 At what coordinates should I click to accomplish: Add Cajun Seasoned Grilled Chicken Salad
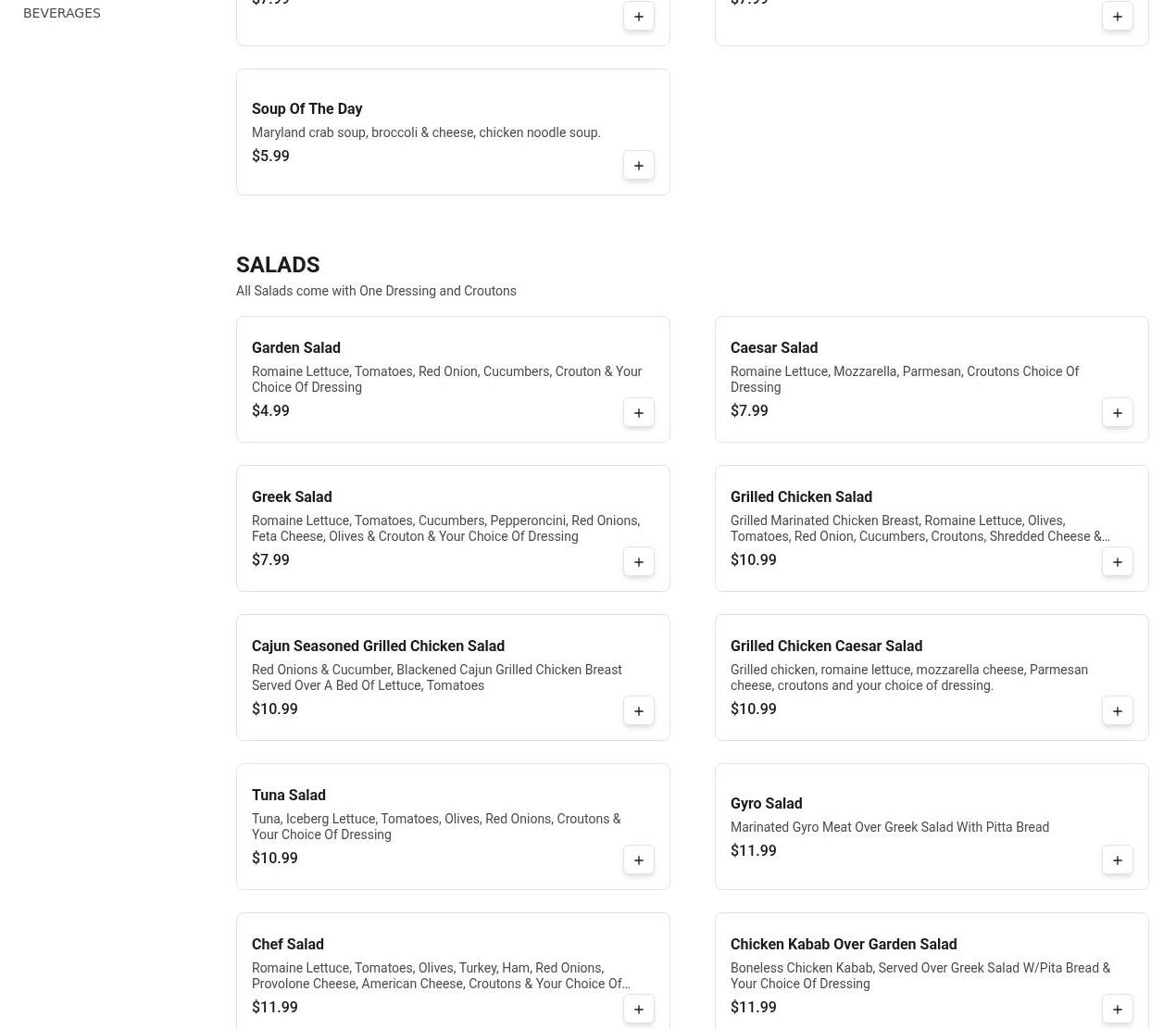click(x=639, y=710)
